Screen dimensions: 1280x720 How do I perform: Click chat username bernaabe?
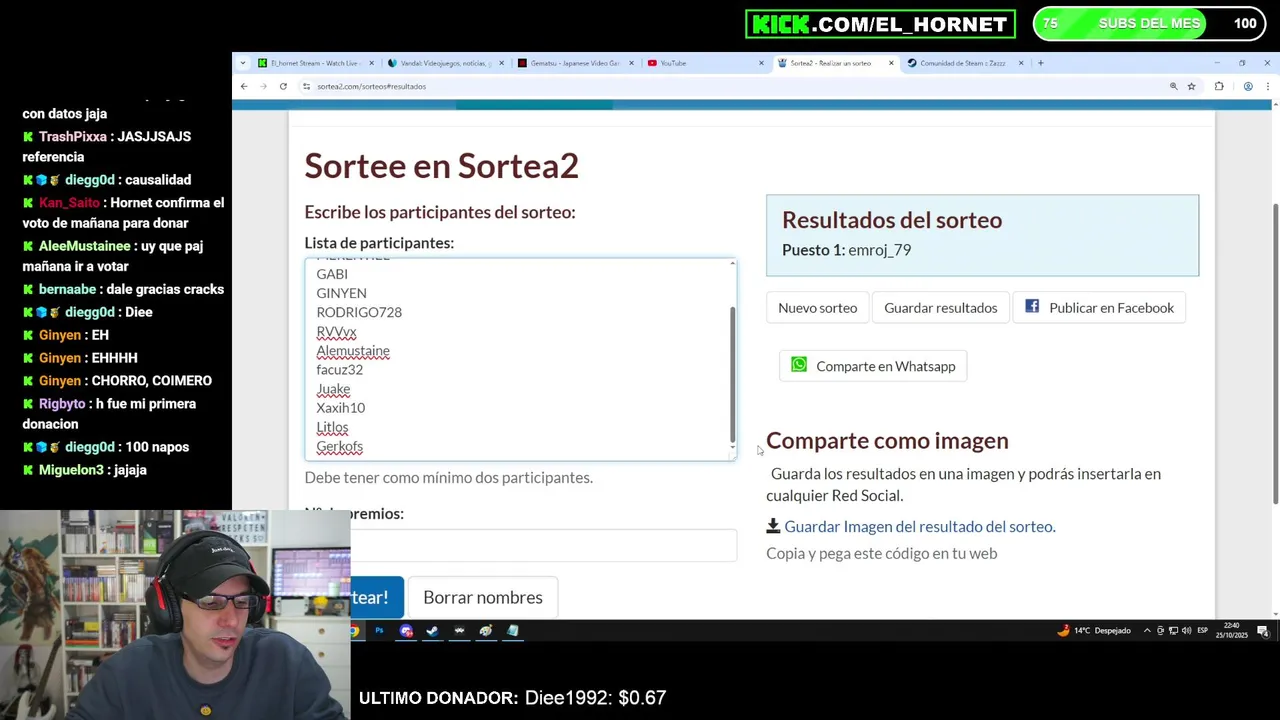coord(67,289)
